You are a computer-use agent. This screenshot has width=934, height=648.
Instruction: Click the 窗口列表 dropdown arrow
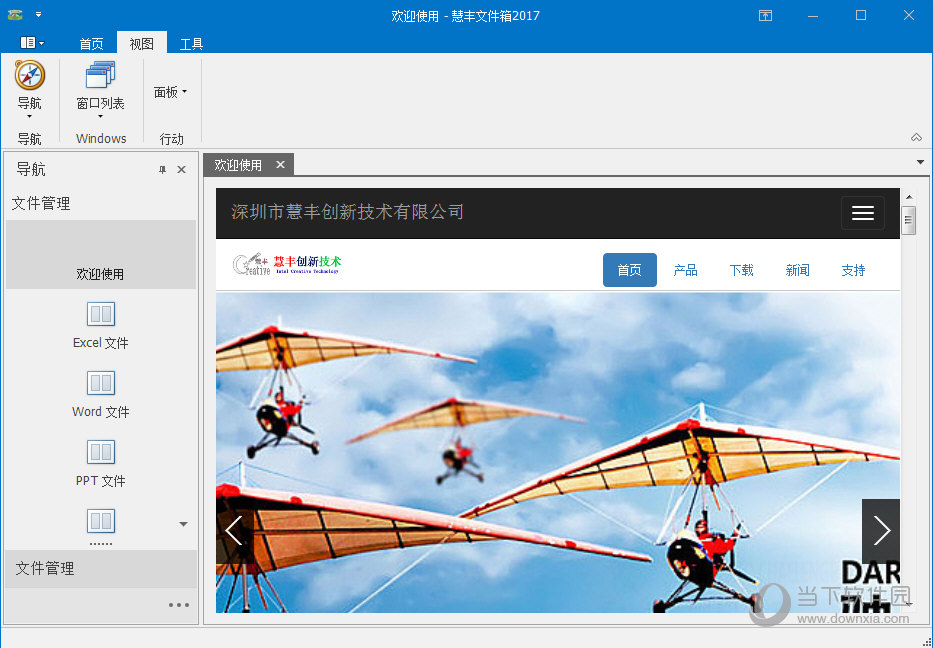tap(100, 117)
